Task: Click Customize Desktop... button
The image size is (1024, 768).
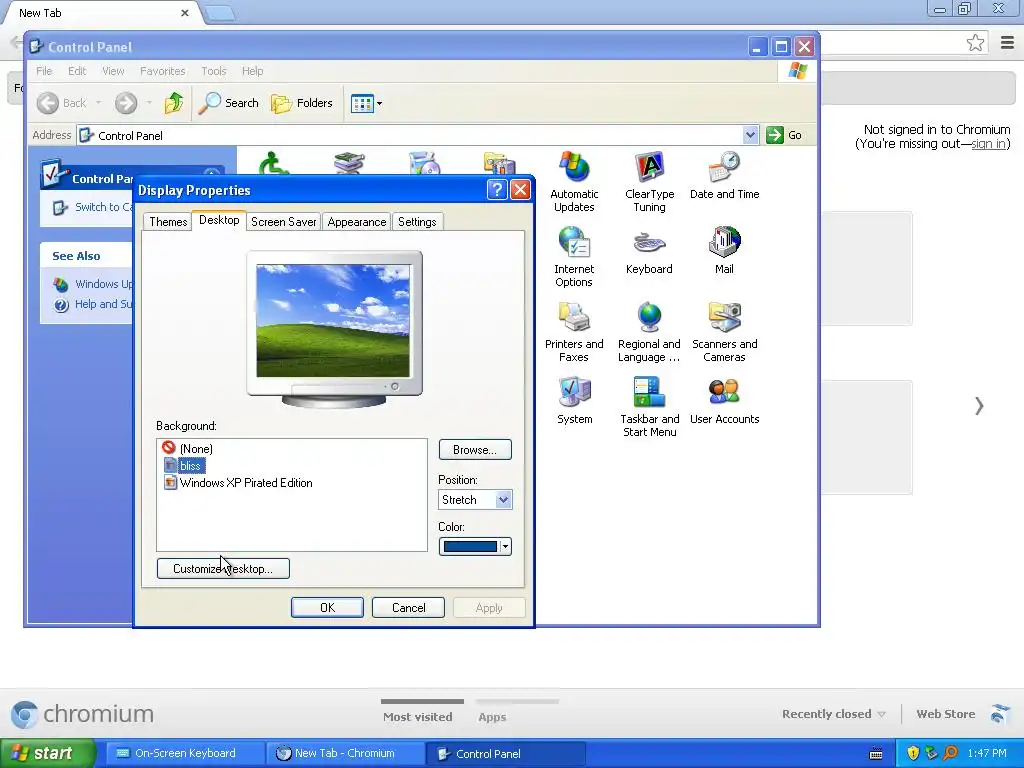Action: (223, 568)
